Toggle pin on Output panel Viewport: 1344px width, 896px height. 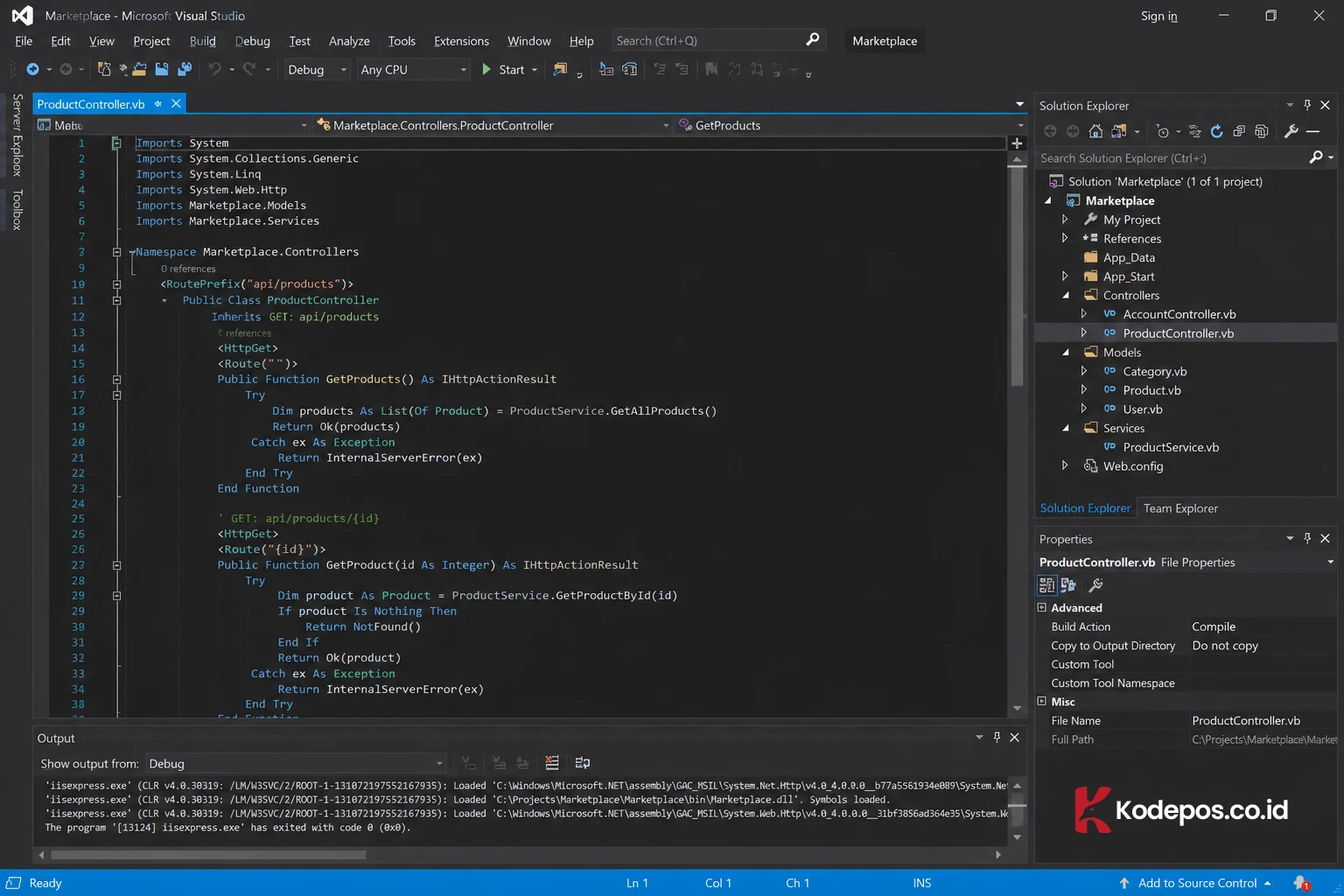997,738
